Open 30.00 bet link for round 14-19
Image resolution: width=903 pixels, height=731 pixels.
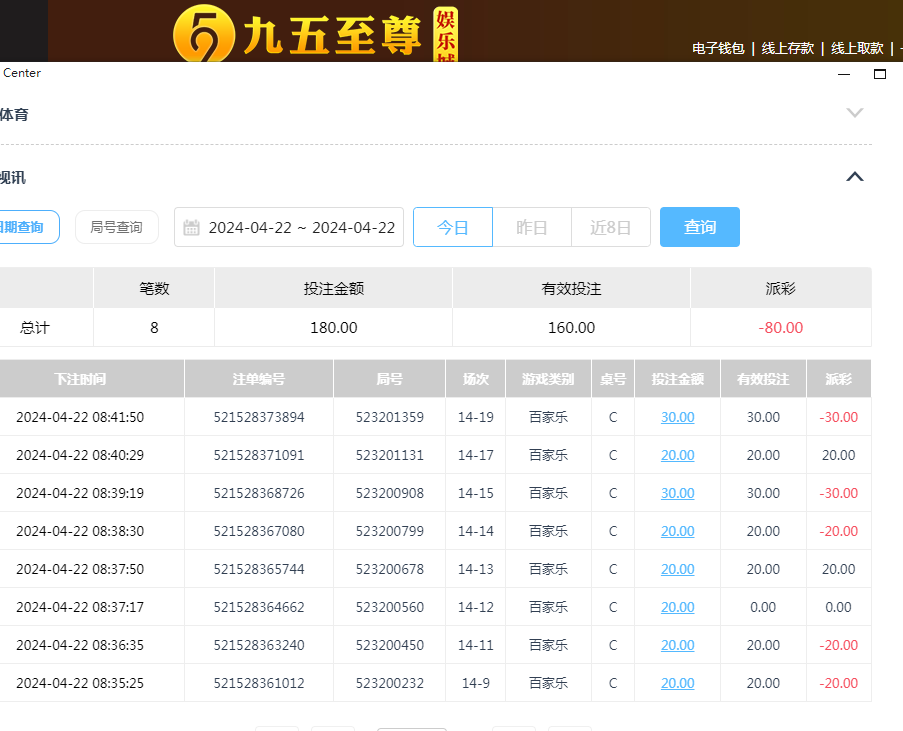click(x=677, y=417)
